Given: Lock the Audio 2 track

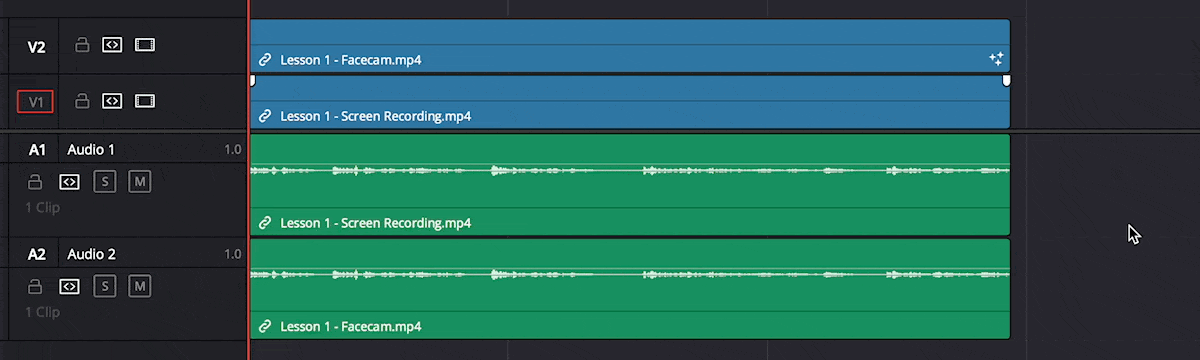Looking at the screenshot, I should click(36, 286).
